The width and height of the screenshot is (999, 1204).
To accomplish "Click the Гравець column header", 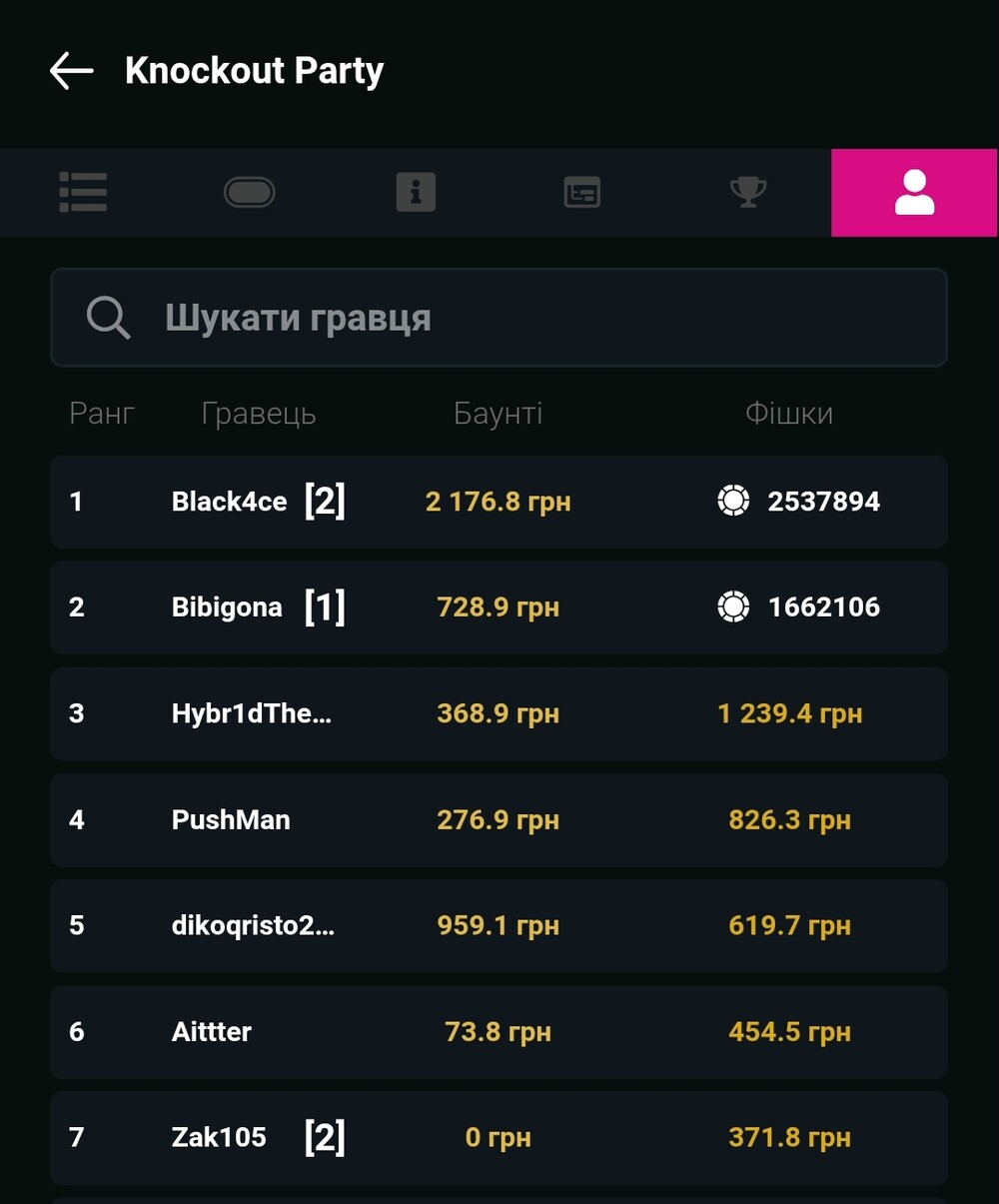I will 259,413.
